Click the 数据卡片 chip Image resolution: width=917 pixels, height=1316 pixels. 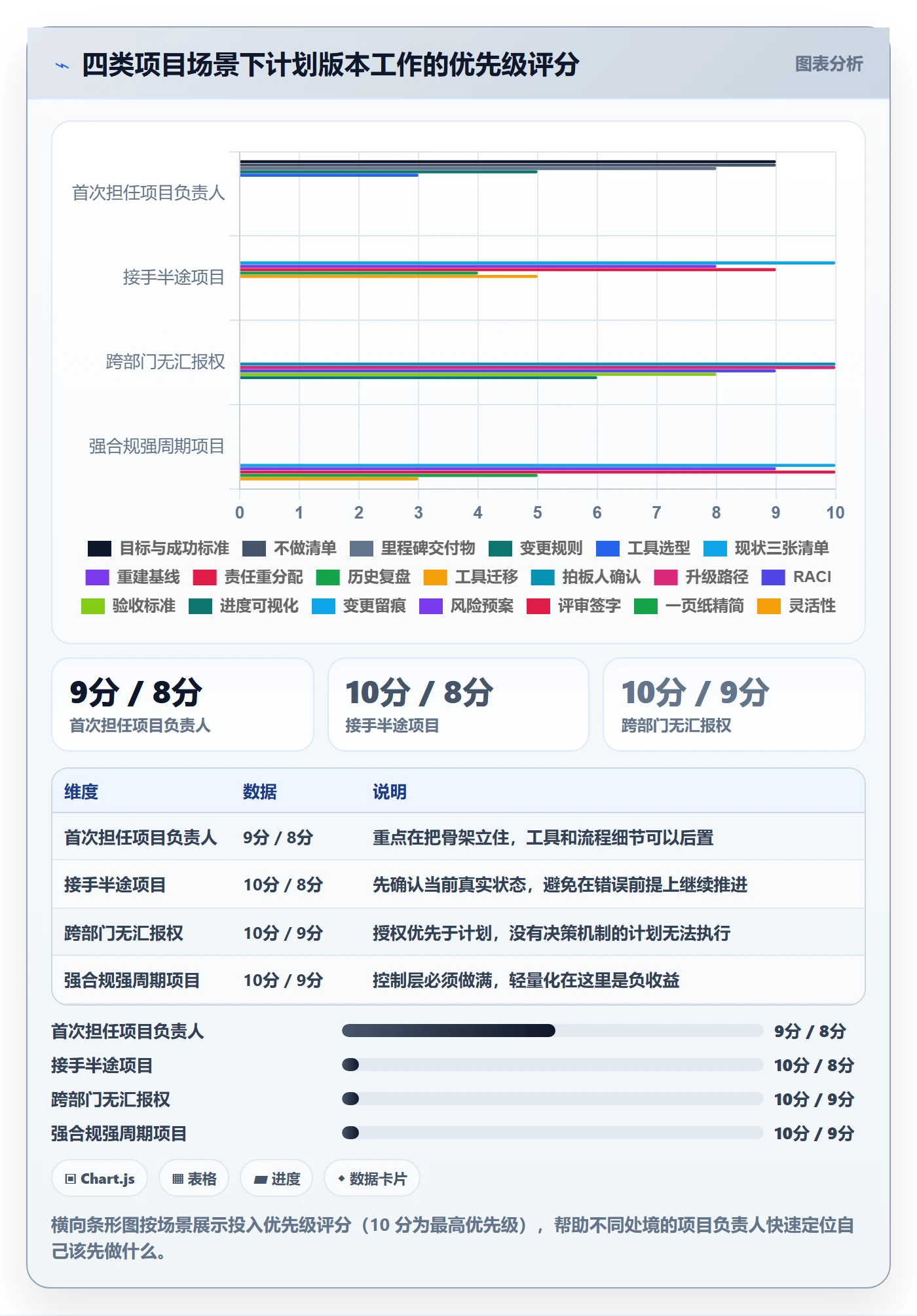click(x=372, y=1179)
